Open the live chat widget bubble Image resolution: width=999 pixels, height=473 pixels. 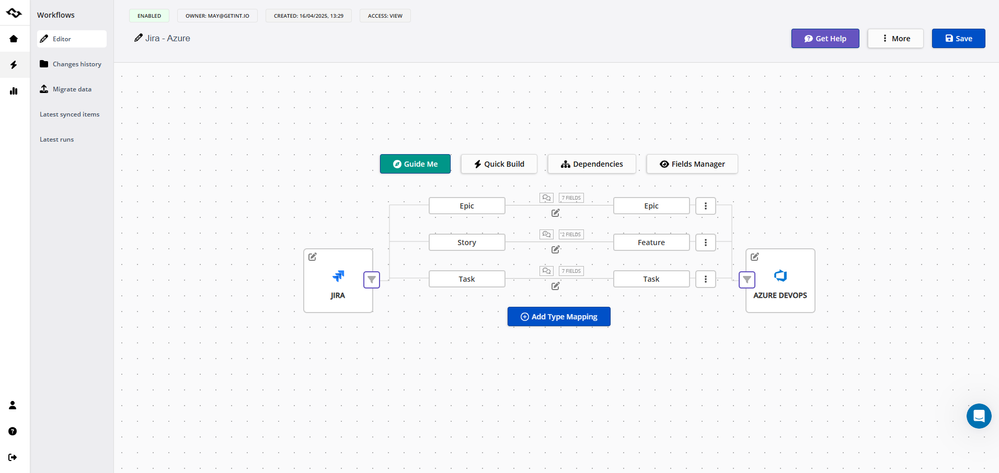point(979,416)
